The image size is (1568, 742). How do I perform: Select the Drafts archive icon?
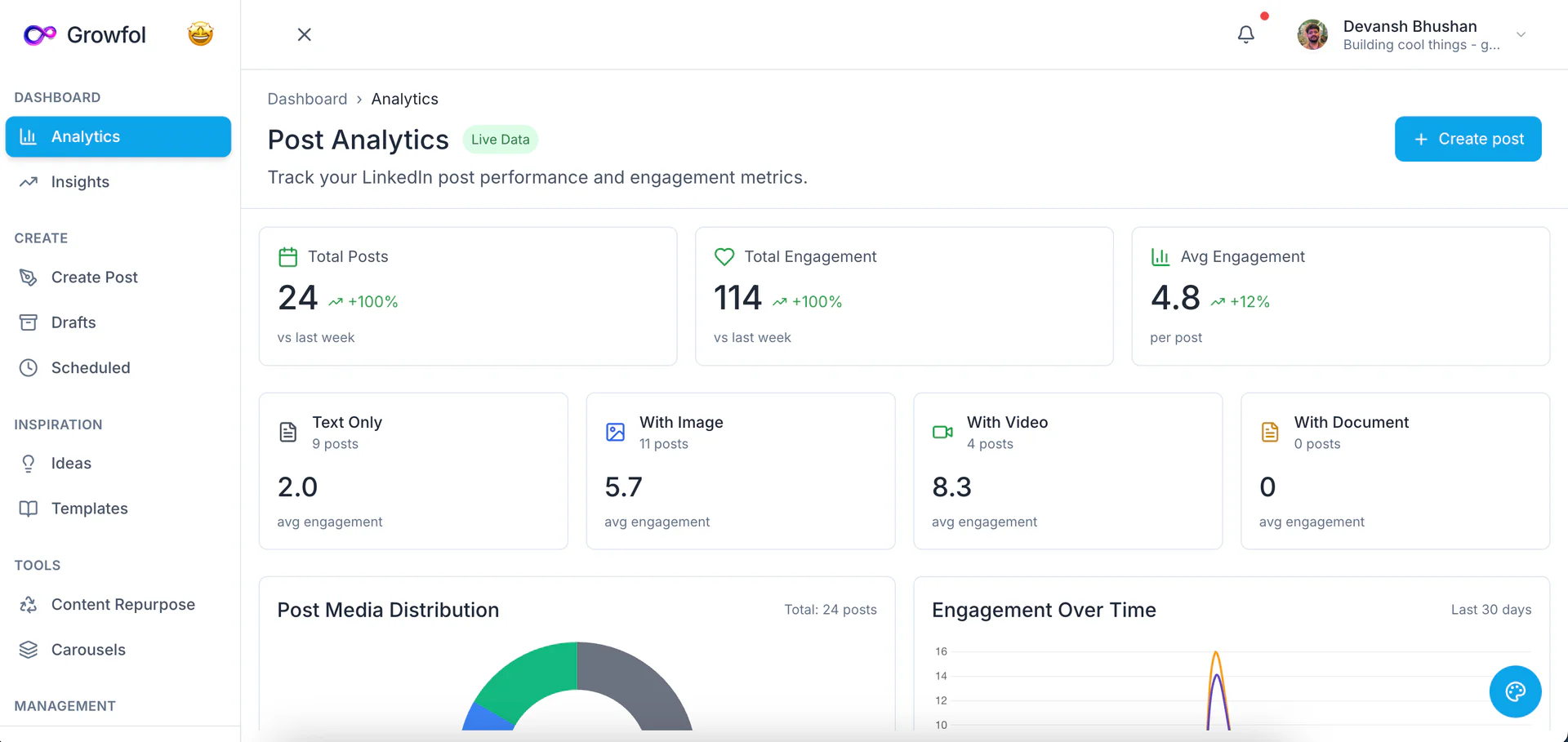(28, 322)
